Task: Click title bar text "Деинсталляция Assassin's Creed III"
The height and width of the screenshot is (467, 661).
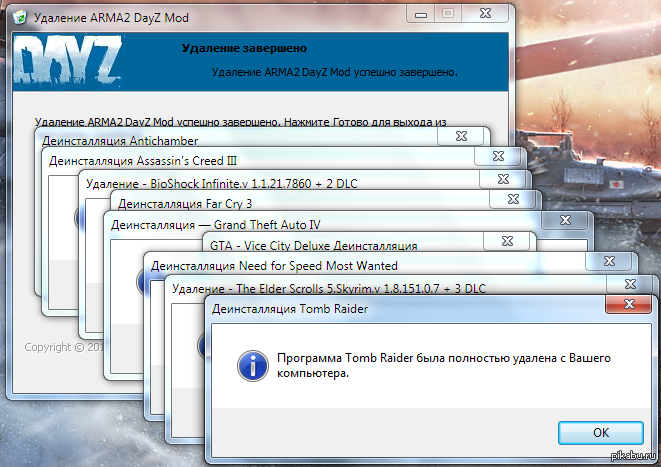Action: (x=143, y=161)
